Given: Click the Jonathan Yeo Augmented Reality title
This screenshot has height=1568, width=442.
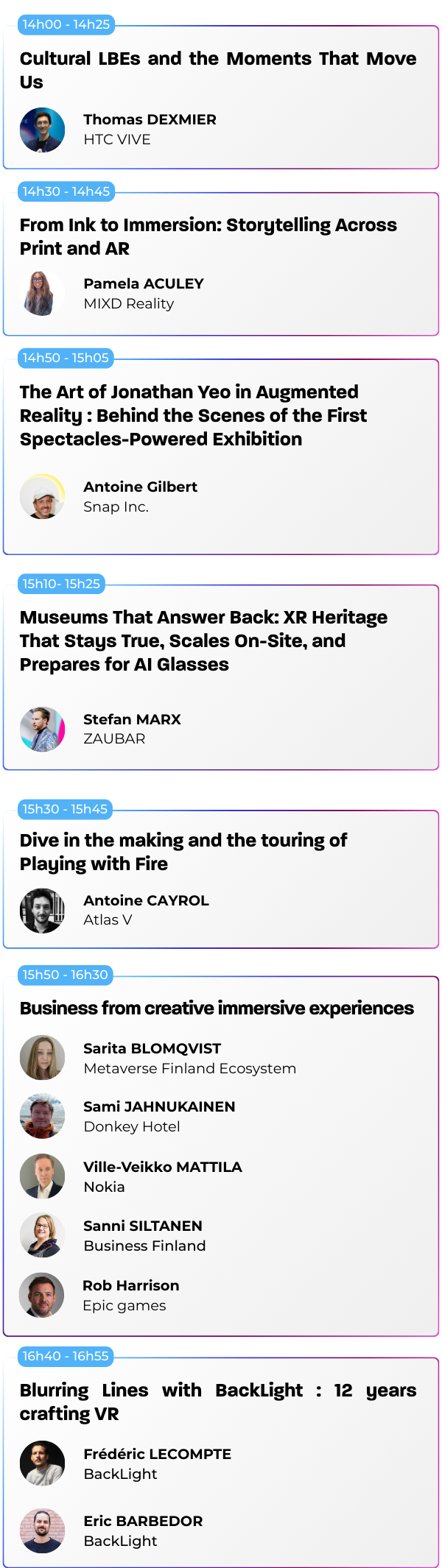Looking at the screenshot, I should (193, 415).
